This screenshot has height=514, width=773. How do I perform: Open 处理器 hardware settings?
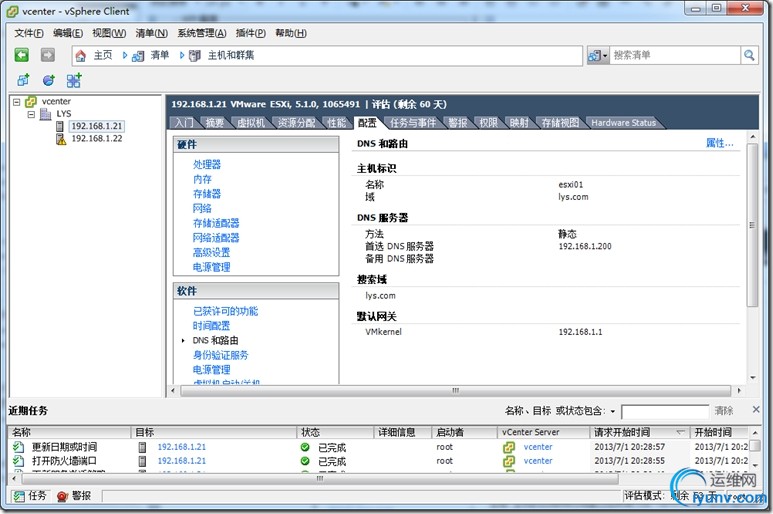pos(207,165)
